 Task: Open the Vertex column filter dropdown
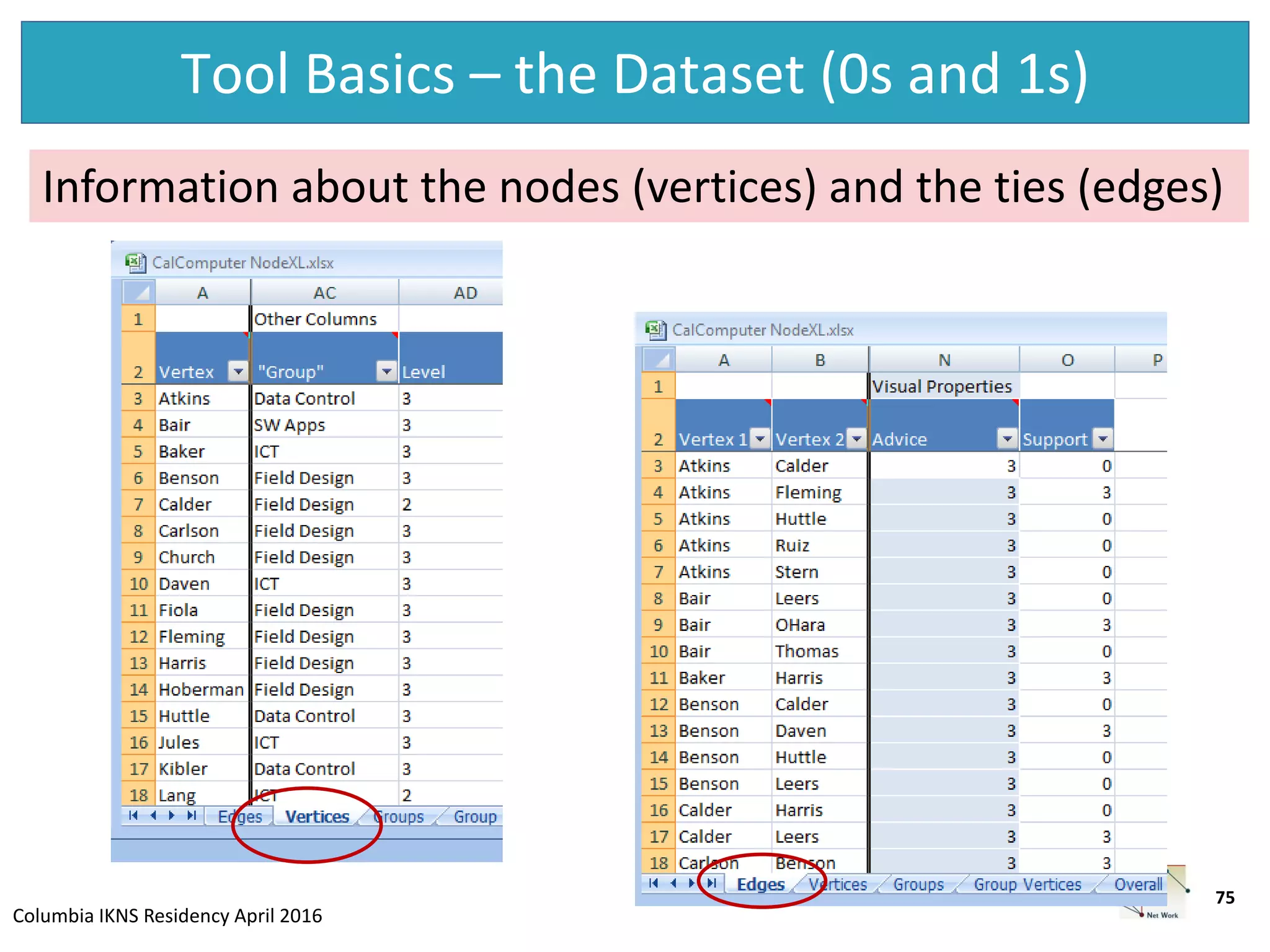point(238,371)
